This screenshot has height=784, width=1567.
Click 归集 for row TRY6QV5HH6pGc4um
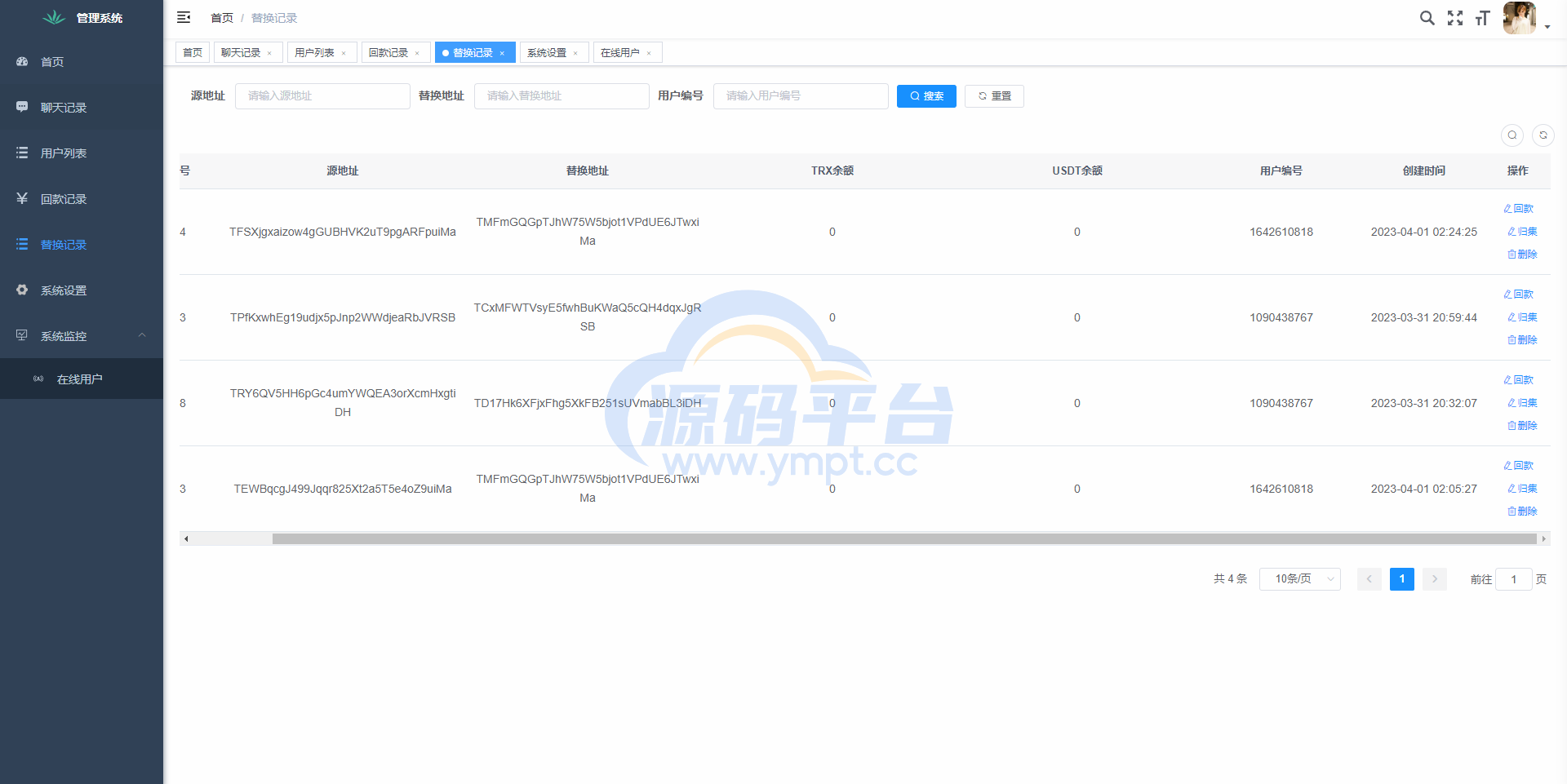click(x=1522, y=403)
